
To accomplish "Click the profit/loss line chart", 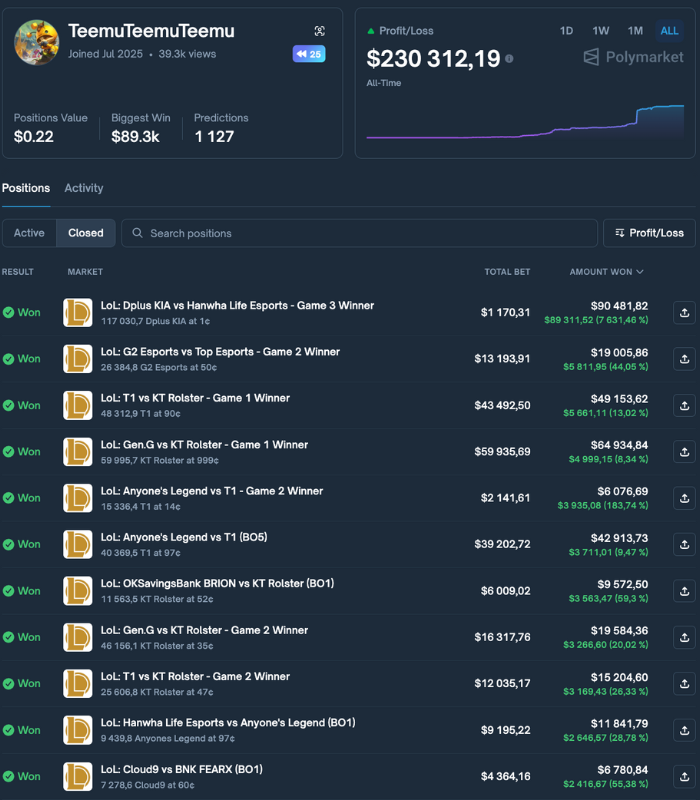I will click(x=525, y=122).
